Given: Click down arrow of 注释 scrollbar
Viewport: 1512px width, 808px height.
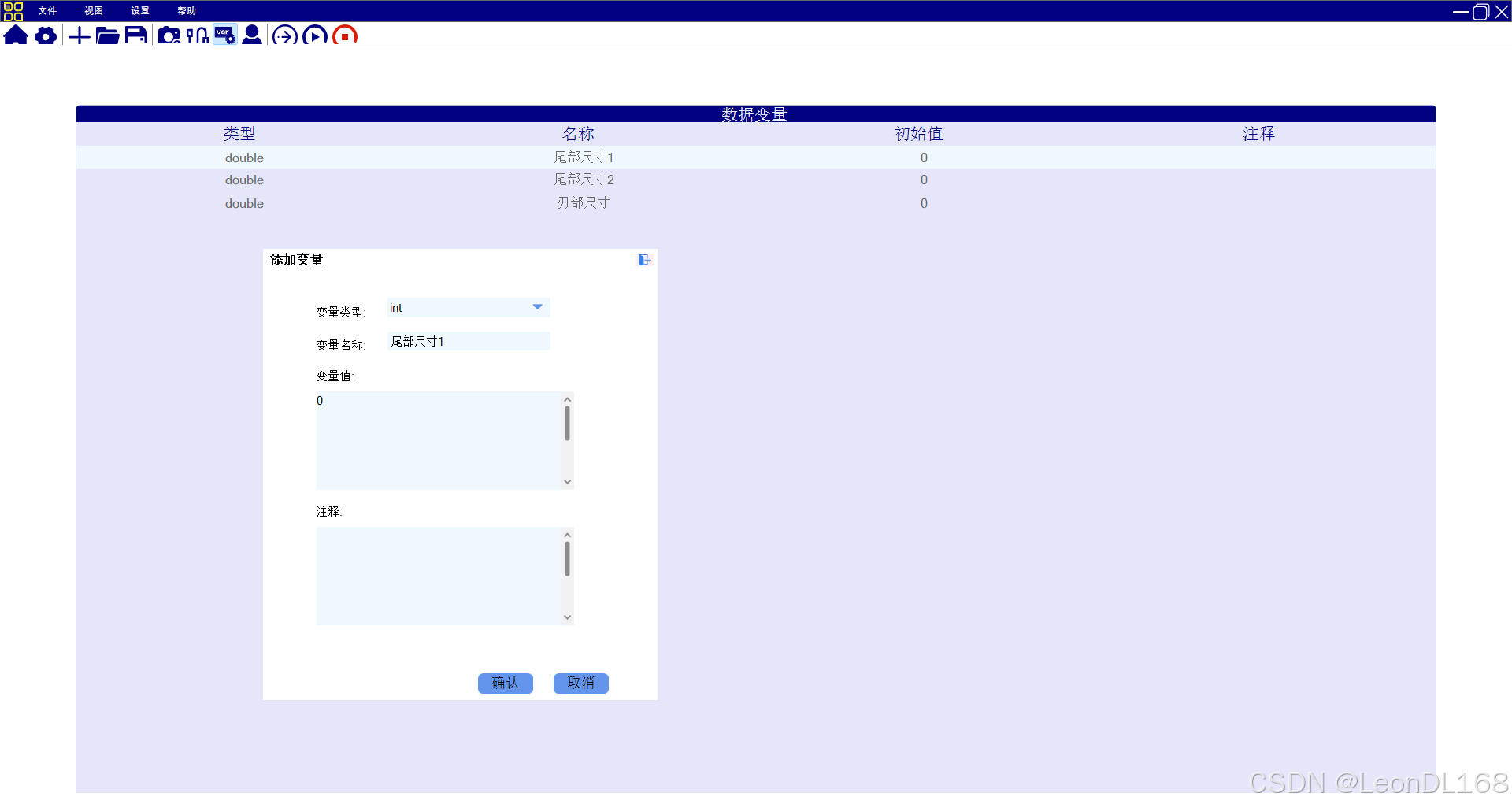Looking at the screenshot, I should tap(567, 617).
